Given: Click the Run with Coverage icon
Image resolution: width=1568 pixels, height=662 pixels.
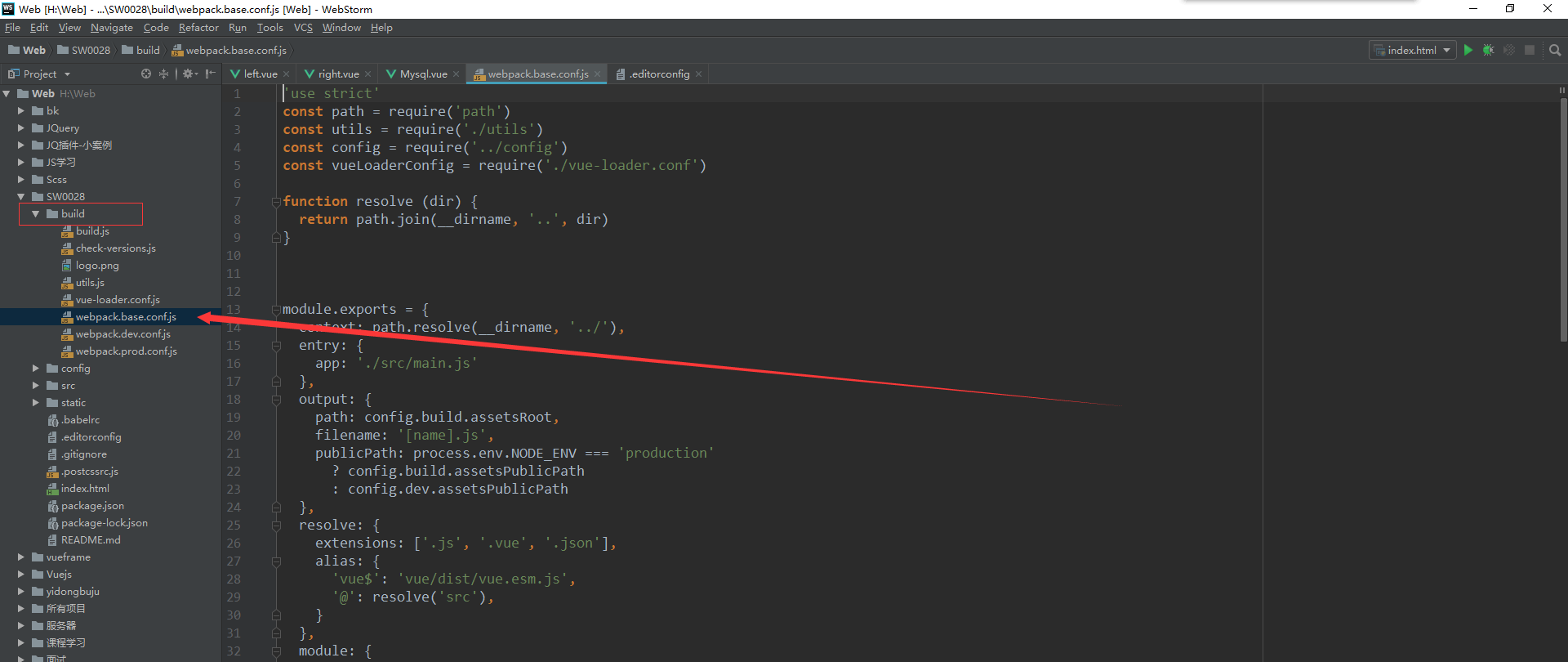Looking at the screenshot, I should click(x=1509, y=50).
